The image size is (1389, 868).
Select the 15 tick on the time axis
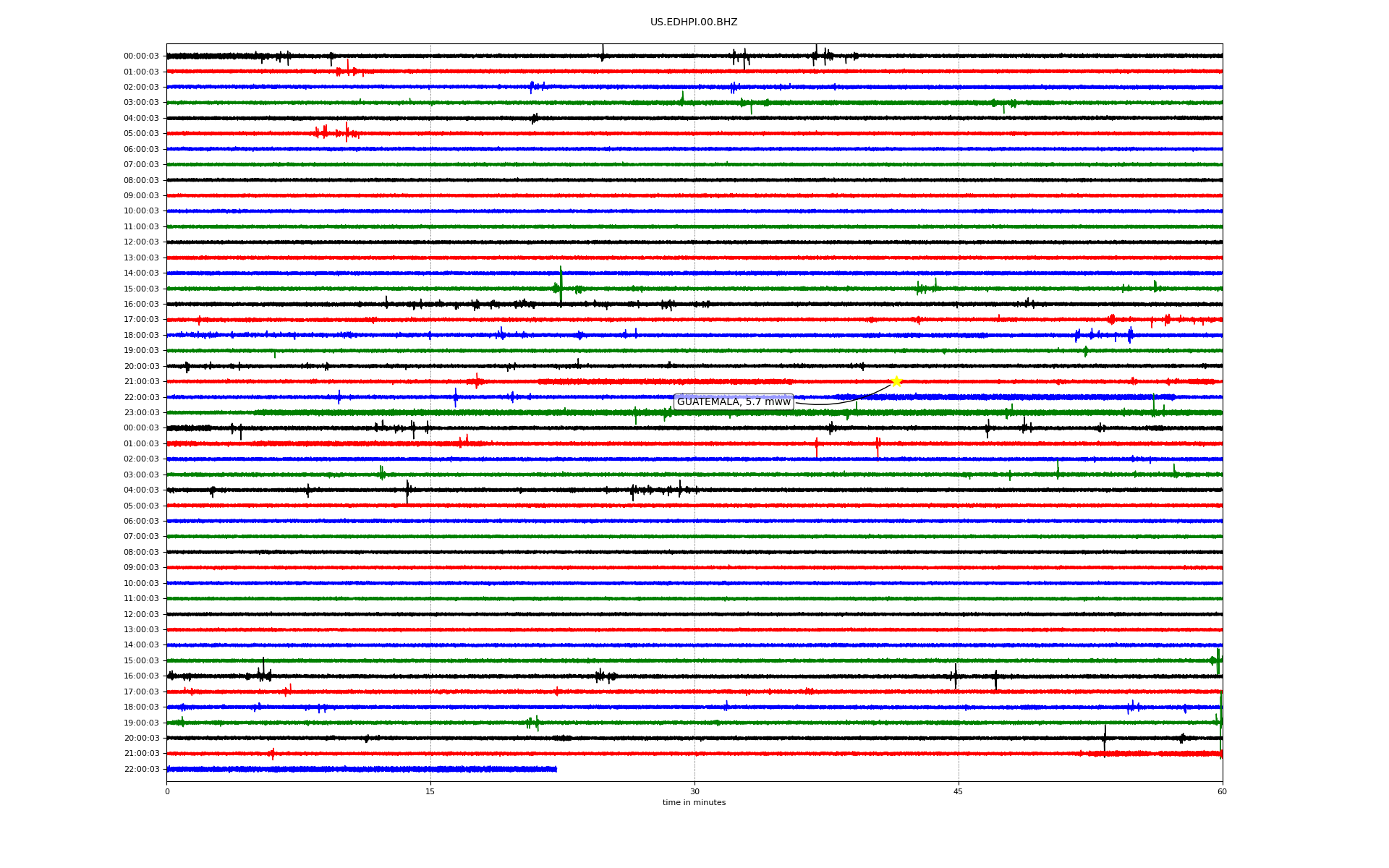430,791
